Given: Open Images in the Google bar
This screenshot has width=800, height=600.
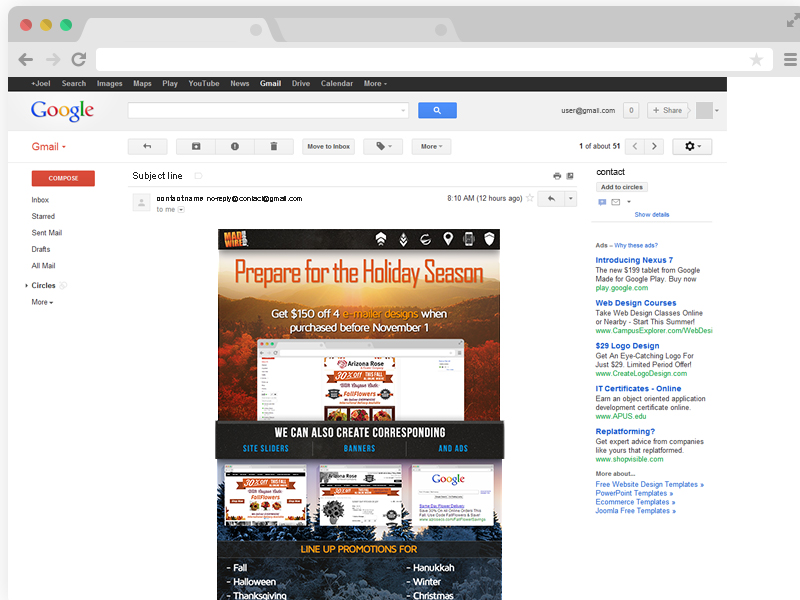Looking at the screenshot, I should pos(110,84).
